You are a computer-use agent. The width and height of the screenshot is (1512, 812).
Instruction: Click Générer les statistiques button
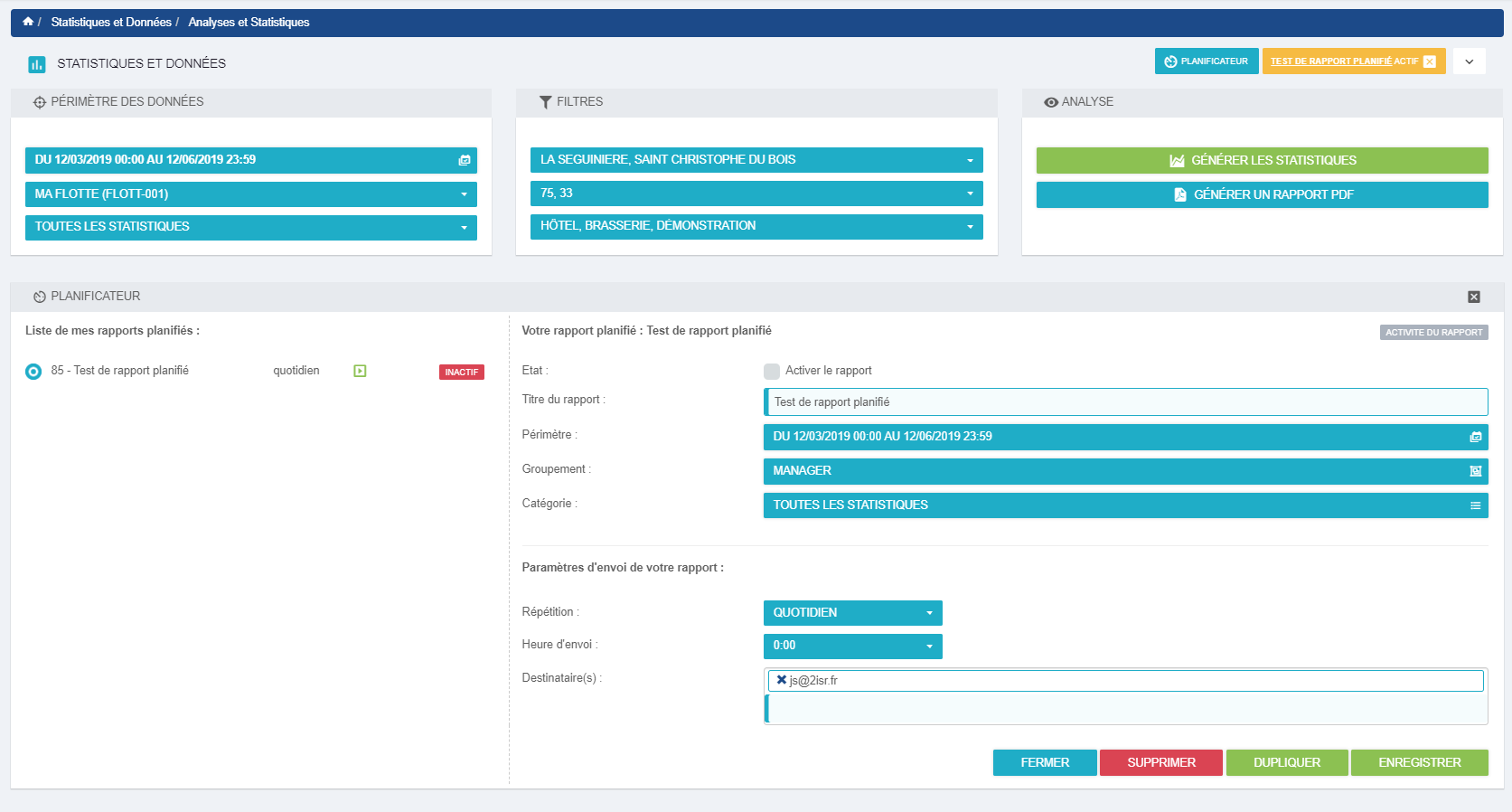[1262, 160]
